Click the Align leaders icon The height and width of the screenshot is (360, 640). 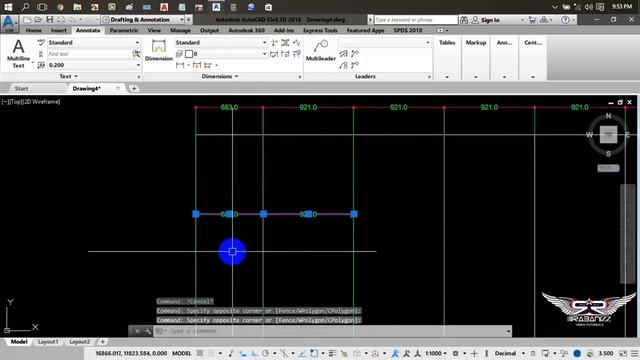(x=343, y=54)
